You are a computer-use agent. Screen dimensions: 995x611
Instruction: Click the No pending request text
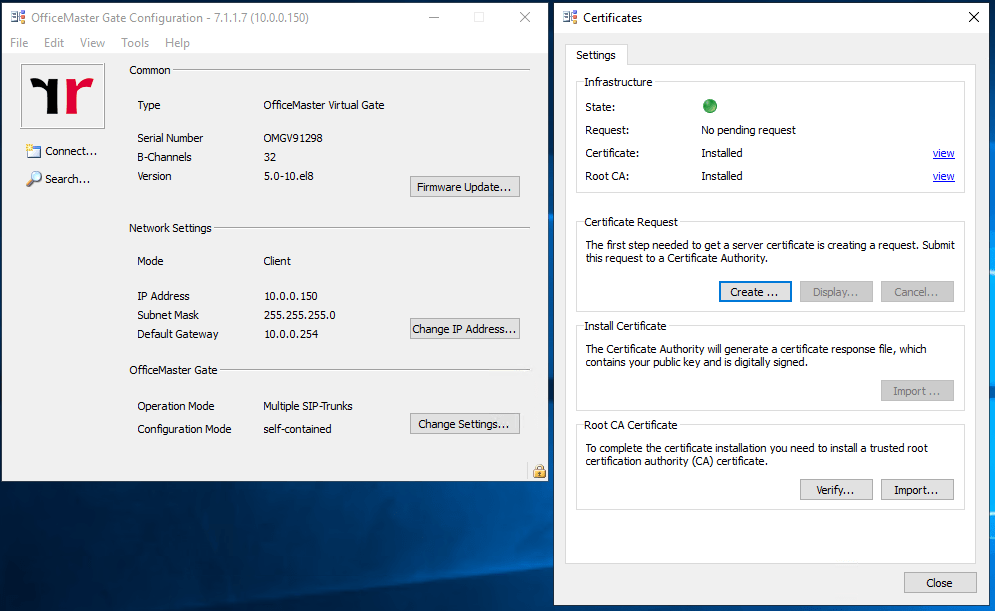click(x=748, y=130)
